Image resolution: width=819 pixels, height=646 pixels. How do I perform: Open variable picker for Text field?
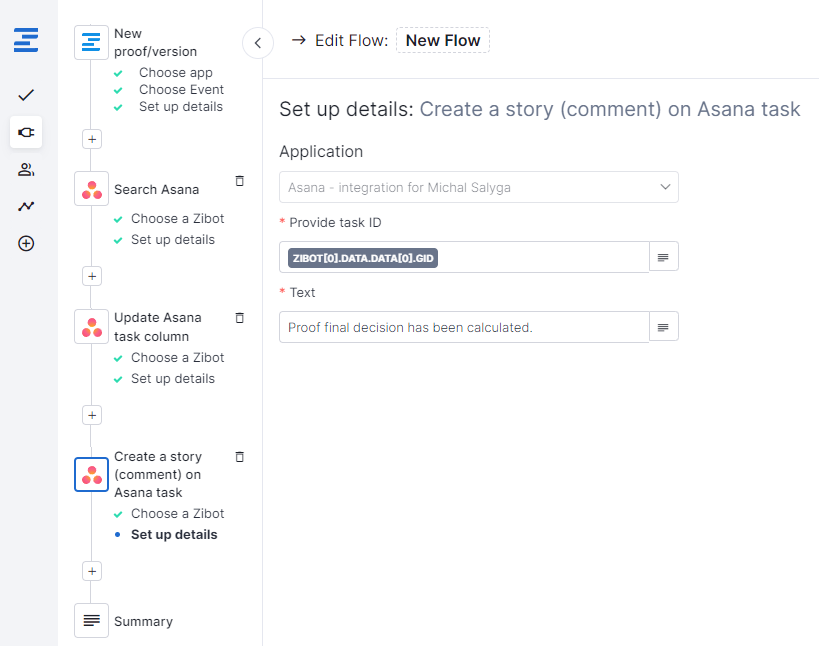click(x=663, y=327)
